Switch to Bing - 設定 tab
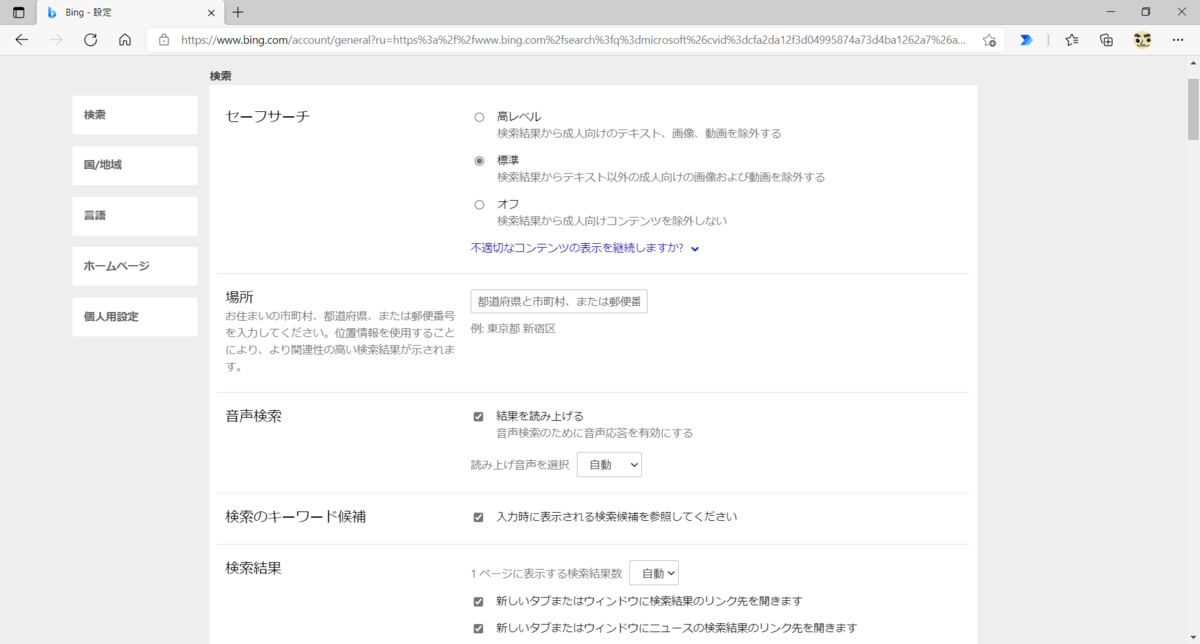 (x=130, y=12)
